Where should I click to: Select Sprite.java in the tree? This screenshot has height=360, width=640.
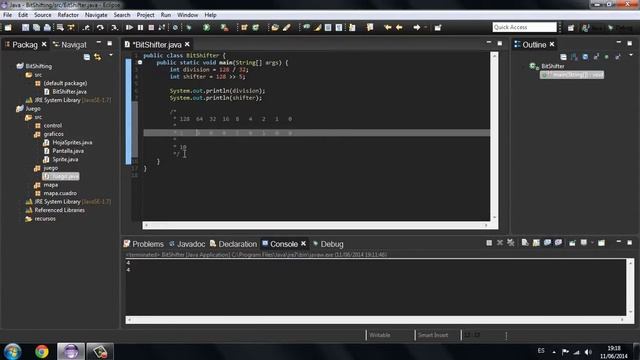61,159
